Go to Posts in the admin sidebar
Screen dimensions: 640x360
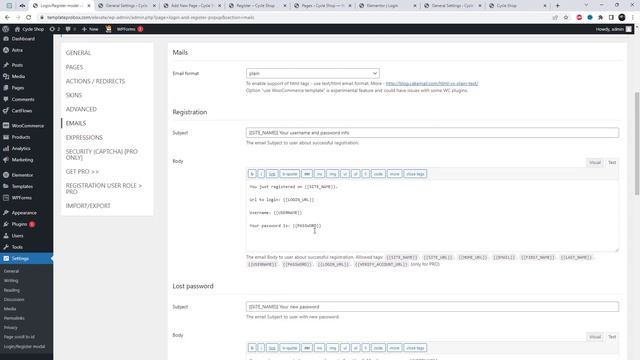pos(17,65)
